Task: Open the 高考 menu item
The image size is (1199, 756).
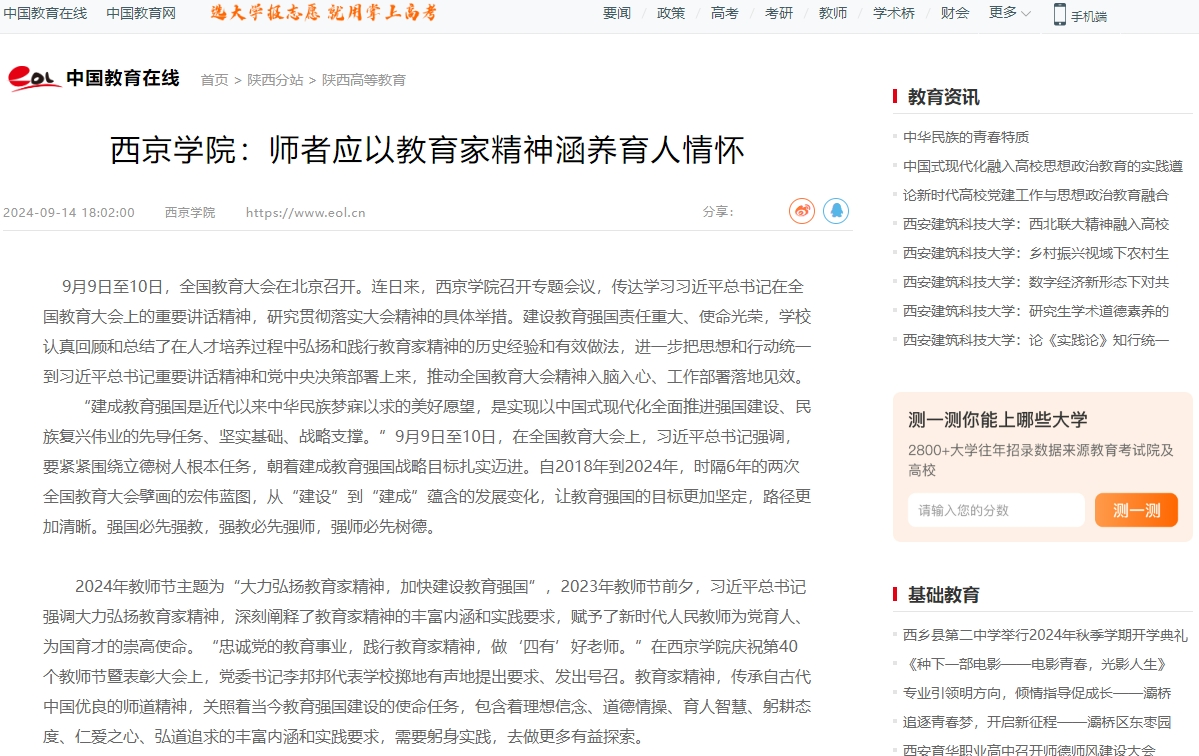Action: click(x=725, y=13)
